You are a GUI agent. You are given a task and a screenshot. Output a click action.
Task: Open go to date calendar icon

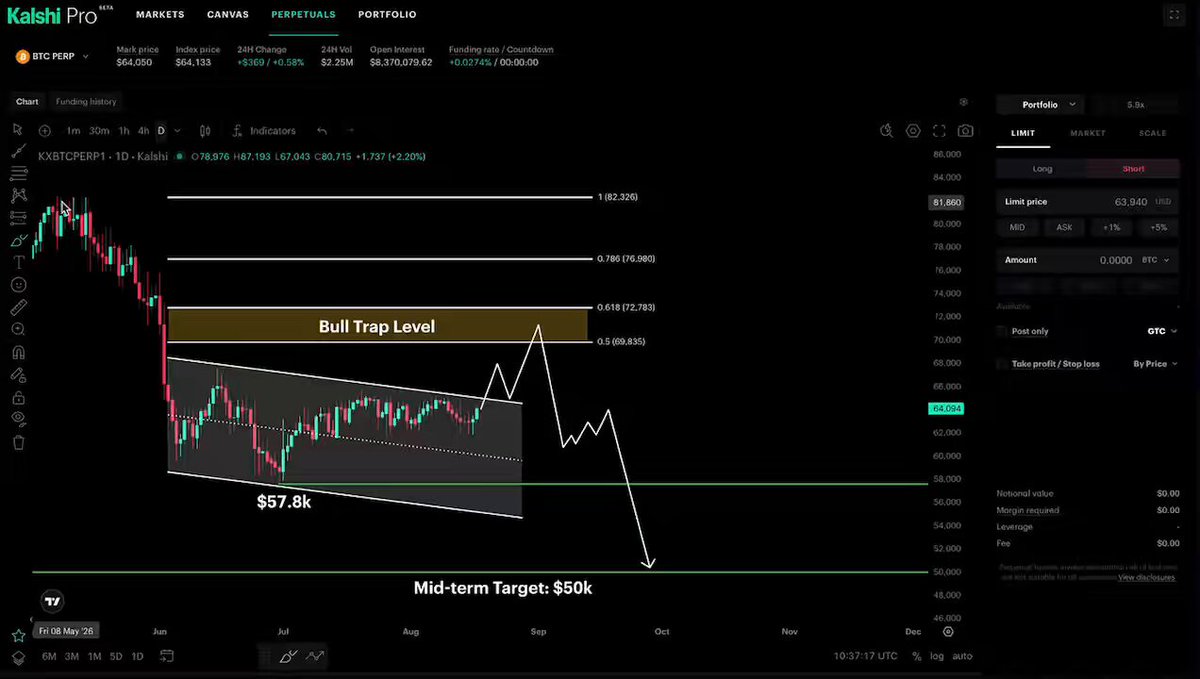(x=167, y=657)
